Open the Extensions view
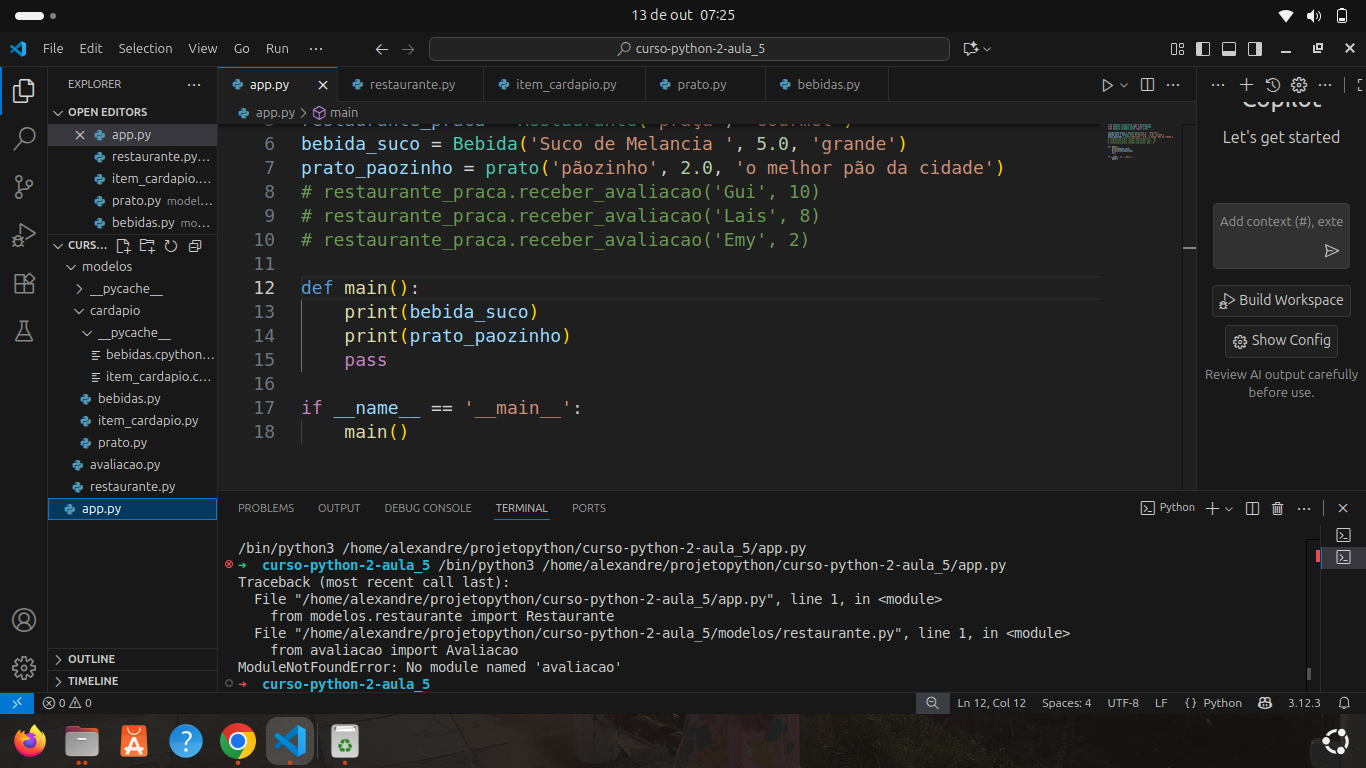This screenshot has width=1366, height=768. (x=24, y=283)
